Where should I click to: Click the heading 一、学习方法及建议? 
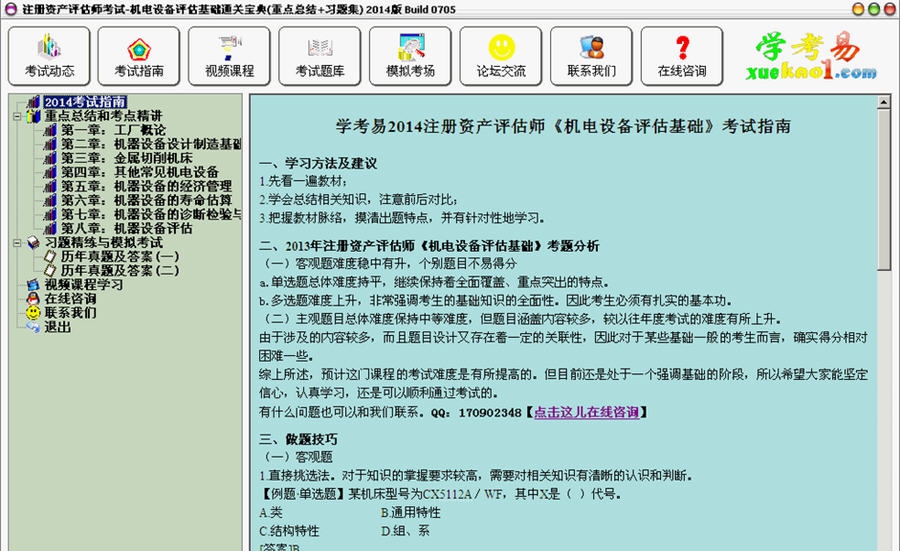(318, 164)
